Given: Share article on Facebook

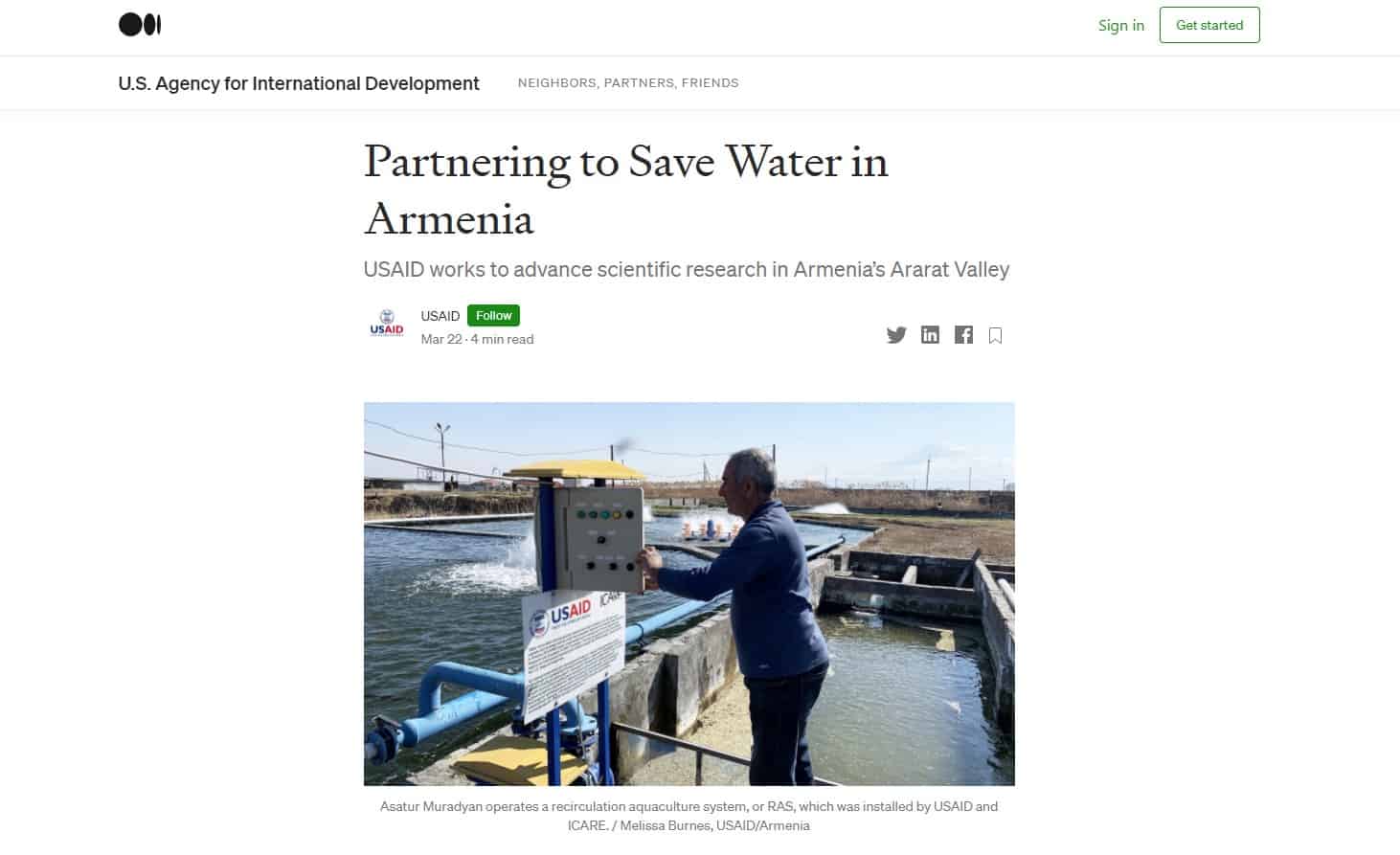Looking at the screenshot, I should coord(963,334).
